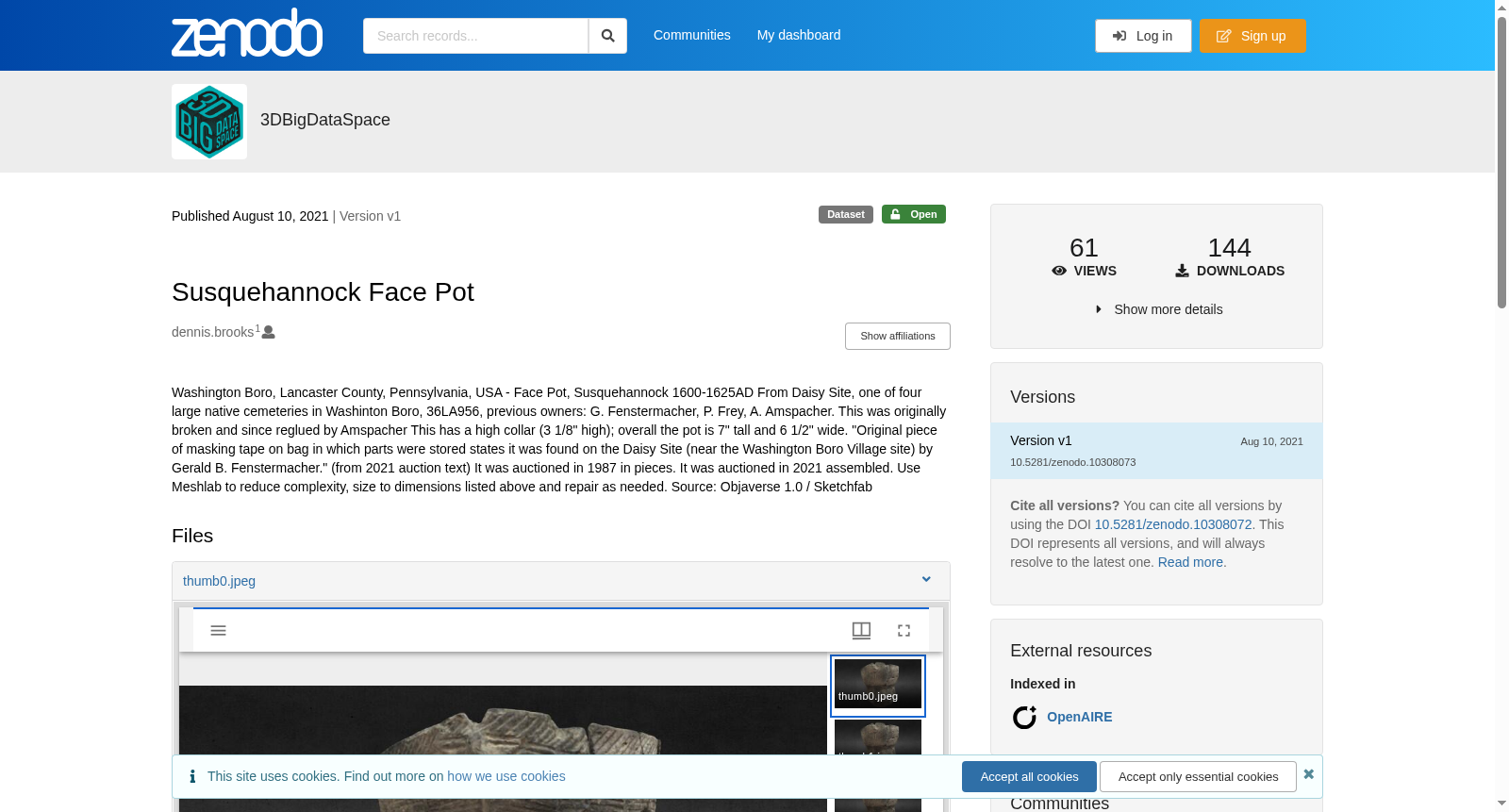The width and height of the screenshot is (1509, 812).
Task: Open the 3DBigDataSpace community logo
Action: [x=209, y=122]
